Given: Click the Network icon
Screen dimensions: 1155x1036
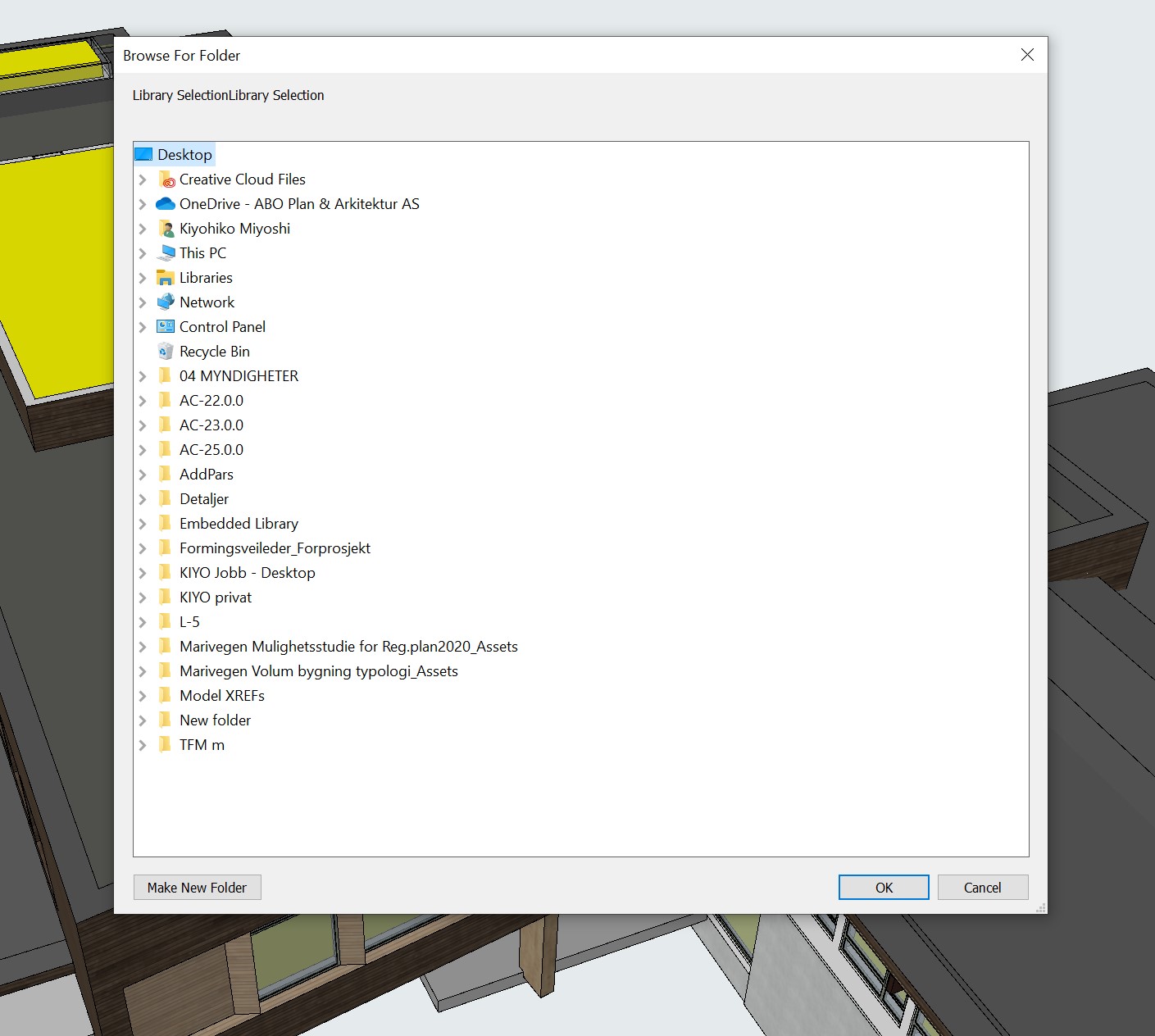Looking at the screenshot, I should 166,302.
